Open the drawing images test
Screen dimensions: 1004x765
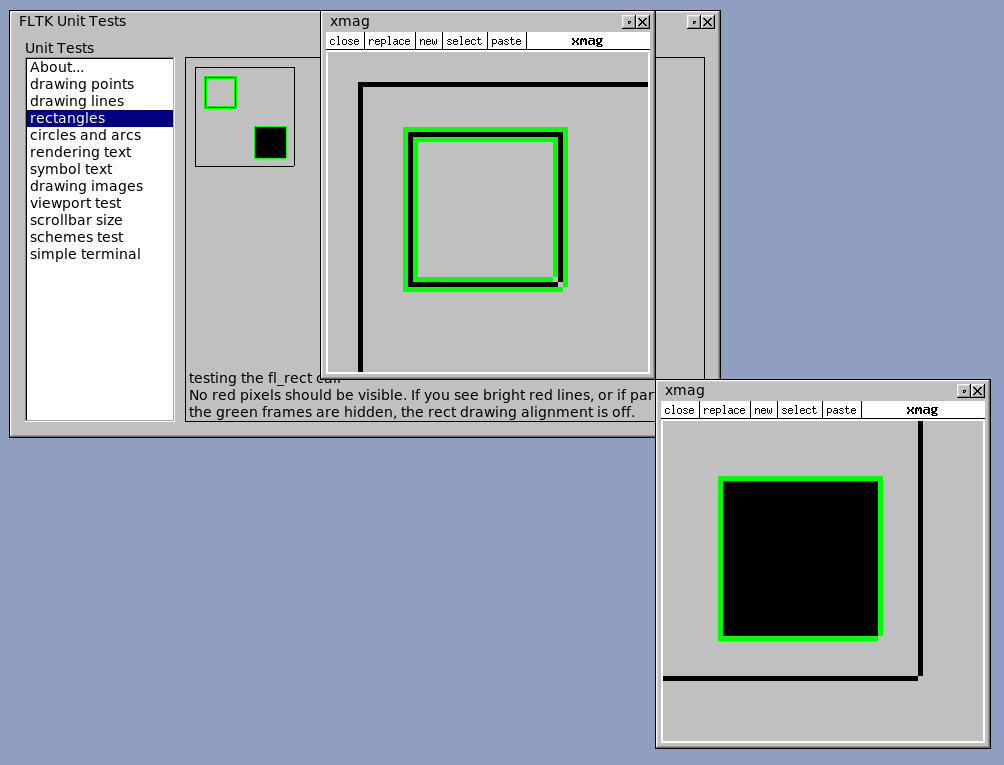point(86,186)
